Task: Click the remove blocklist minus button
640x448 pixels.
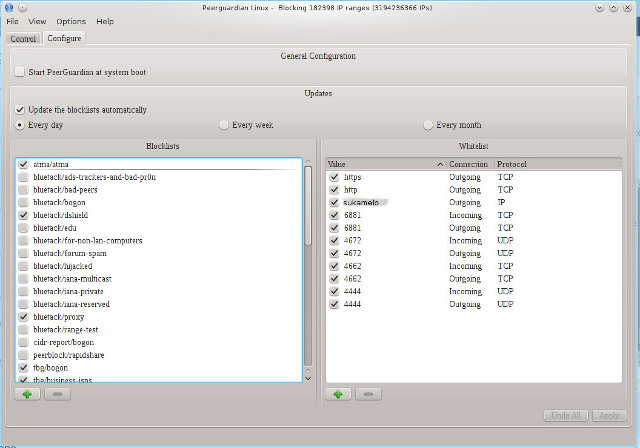Action: [59, 395]
